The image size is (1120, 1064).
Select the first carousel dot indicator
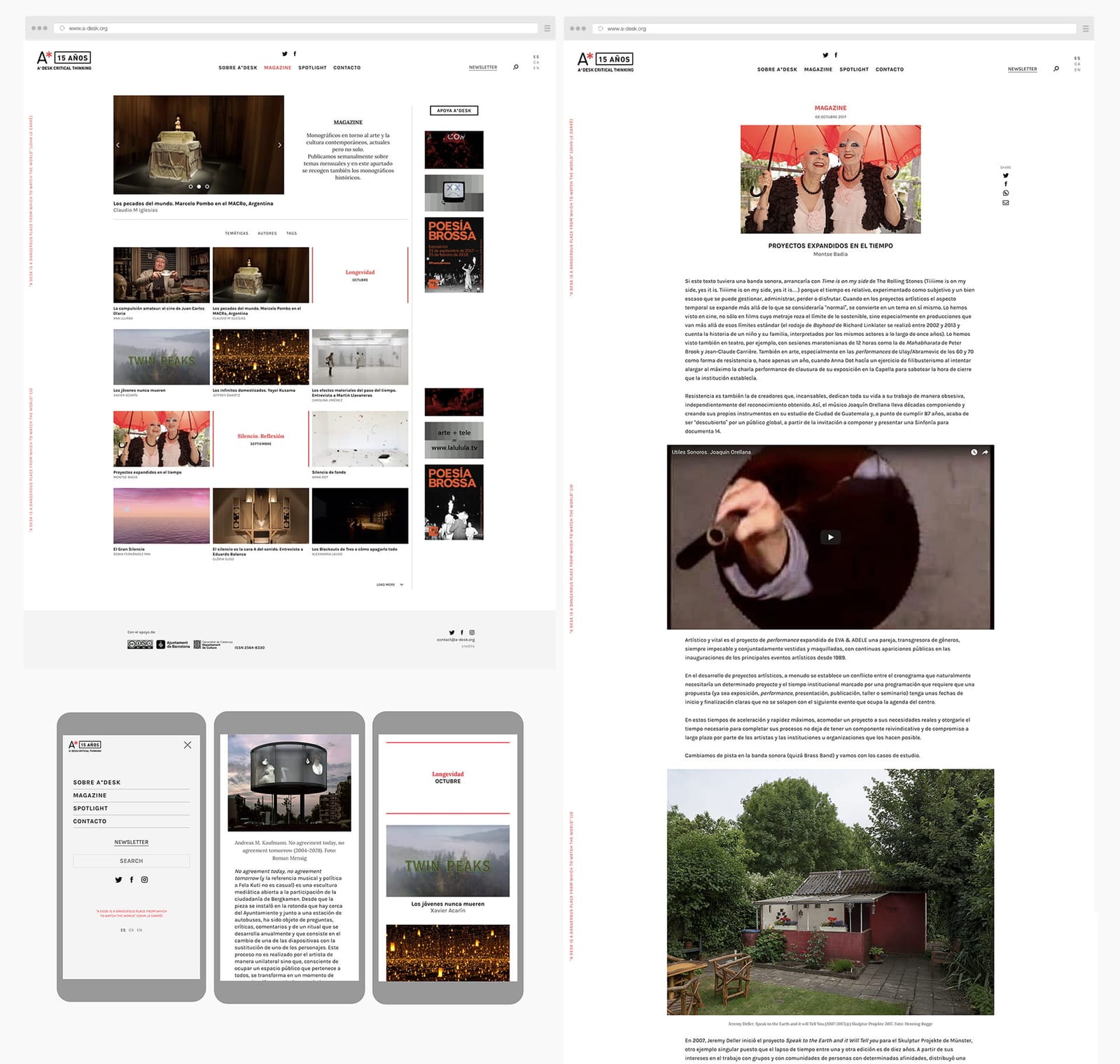tap(190, 187)
